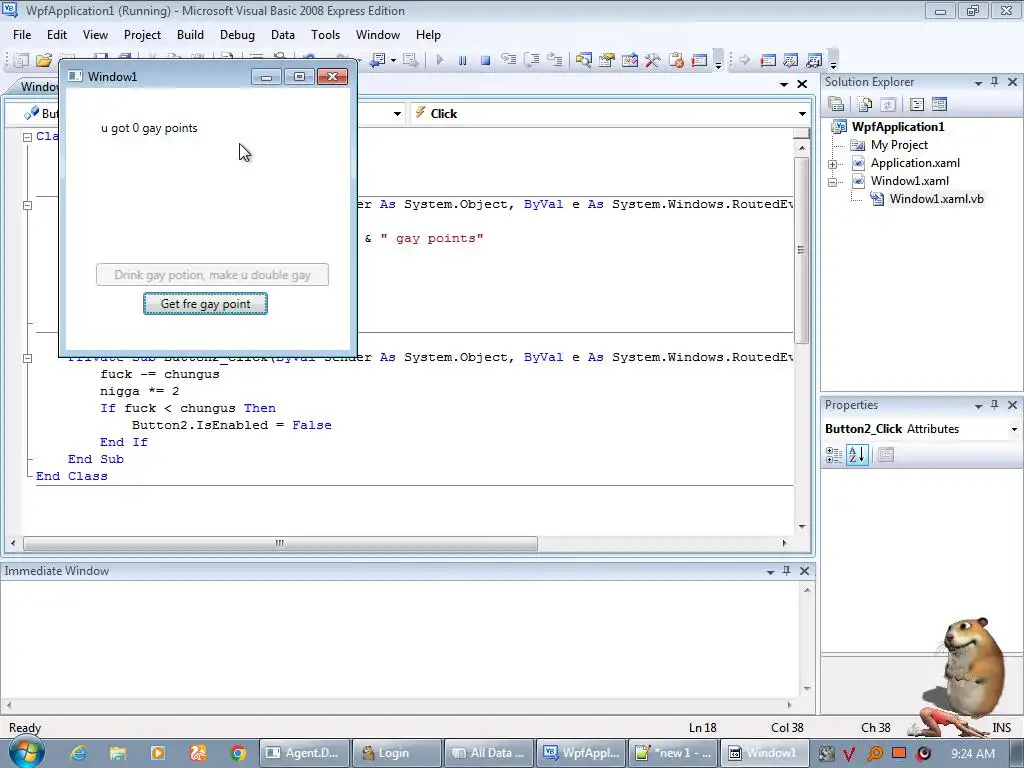Open the Tools menu

coord(325,35)
